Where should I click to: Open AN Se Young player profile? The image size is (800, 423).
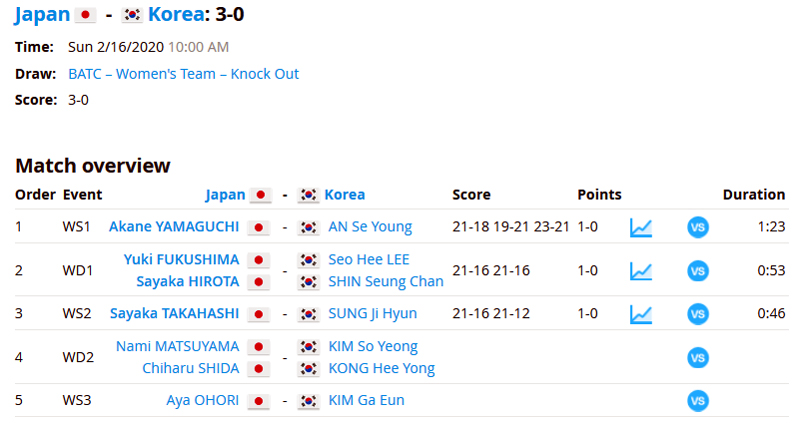pyautogui.click(x=370, y=227)
